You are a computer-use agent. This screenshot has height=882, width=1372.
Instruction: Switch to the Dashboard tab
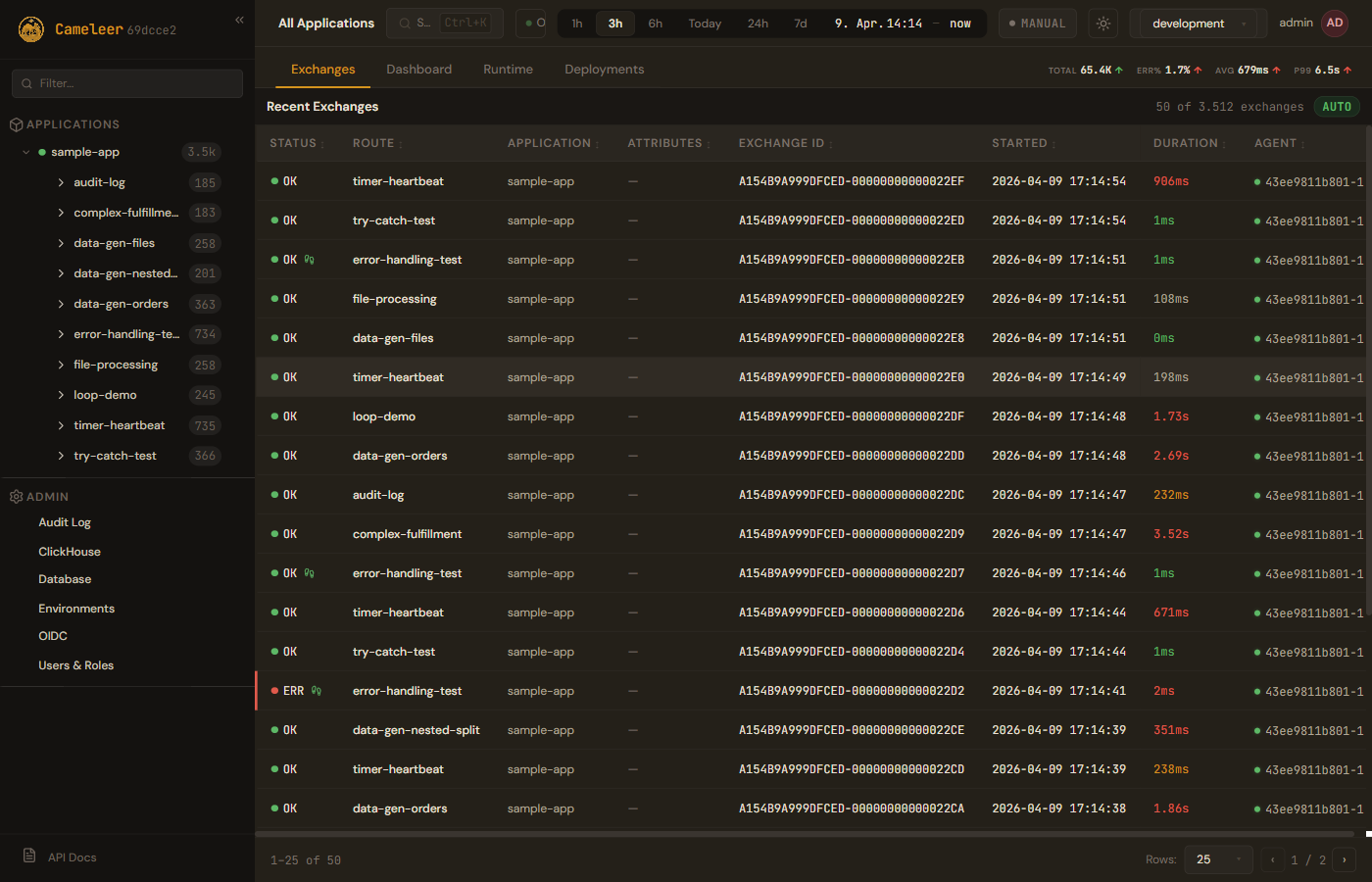coord(418,70)
